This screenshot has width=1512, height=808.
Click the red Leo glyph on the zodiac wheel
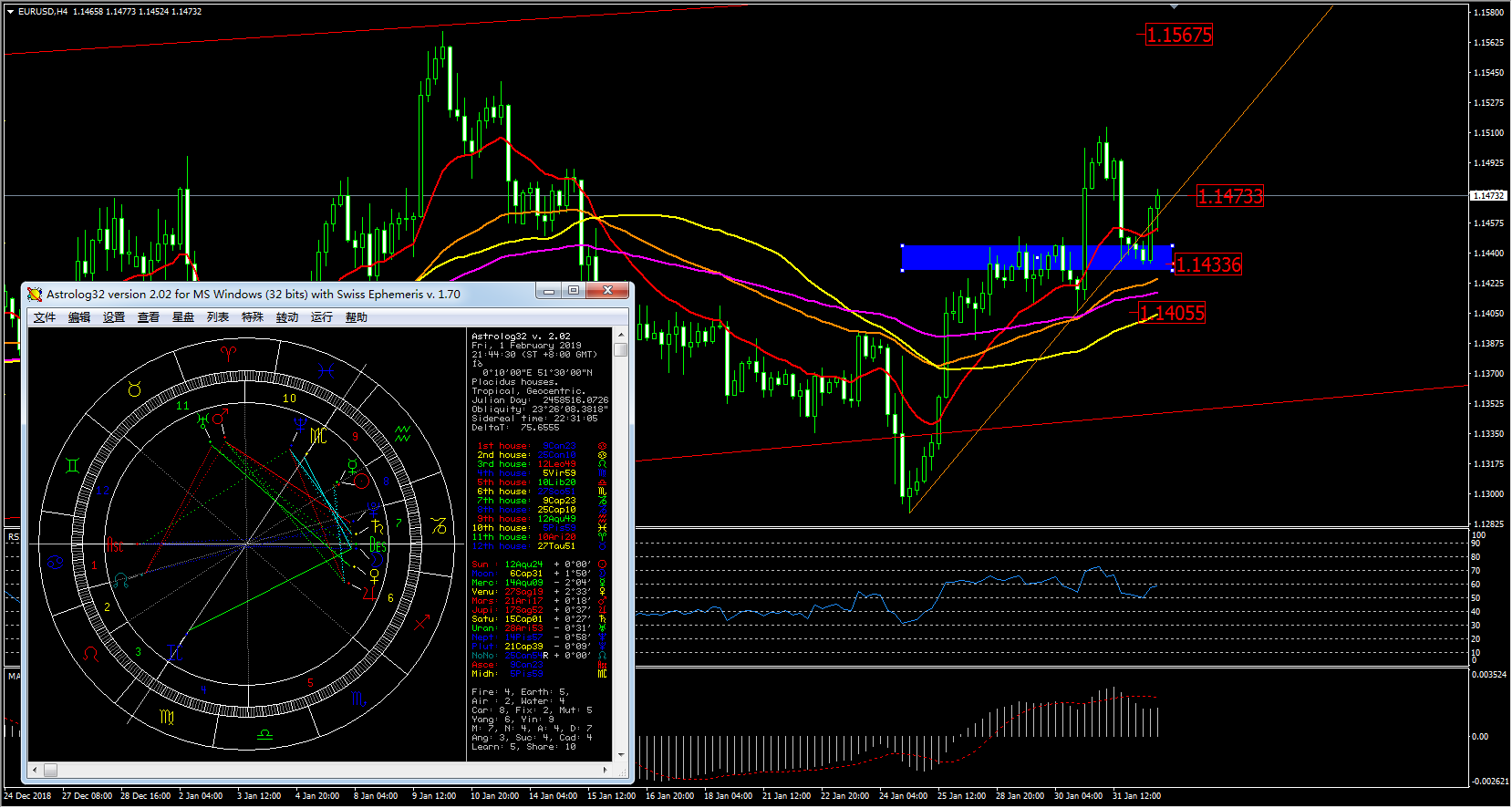point(90,654)
